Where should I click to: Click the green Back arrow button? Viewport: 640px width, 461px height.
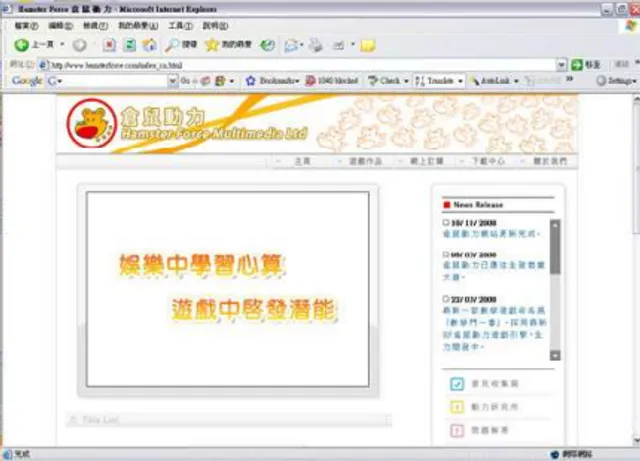tap(21, 45)
